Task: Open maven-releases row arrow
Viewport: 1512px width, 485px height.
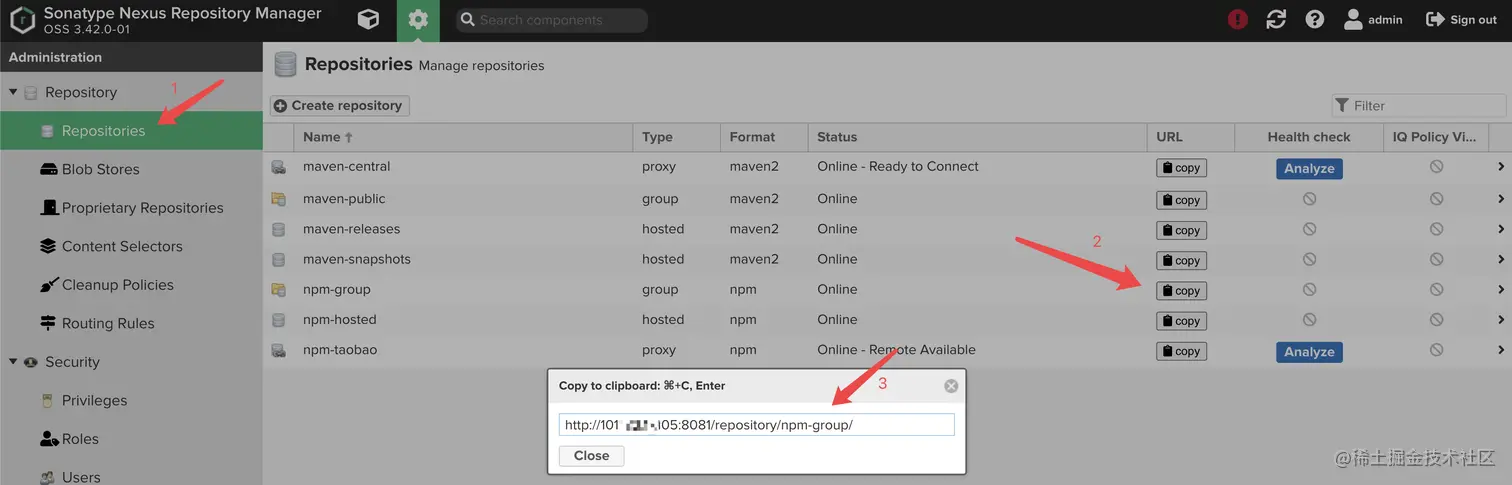Action: pos(1501,229)
